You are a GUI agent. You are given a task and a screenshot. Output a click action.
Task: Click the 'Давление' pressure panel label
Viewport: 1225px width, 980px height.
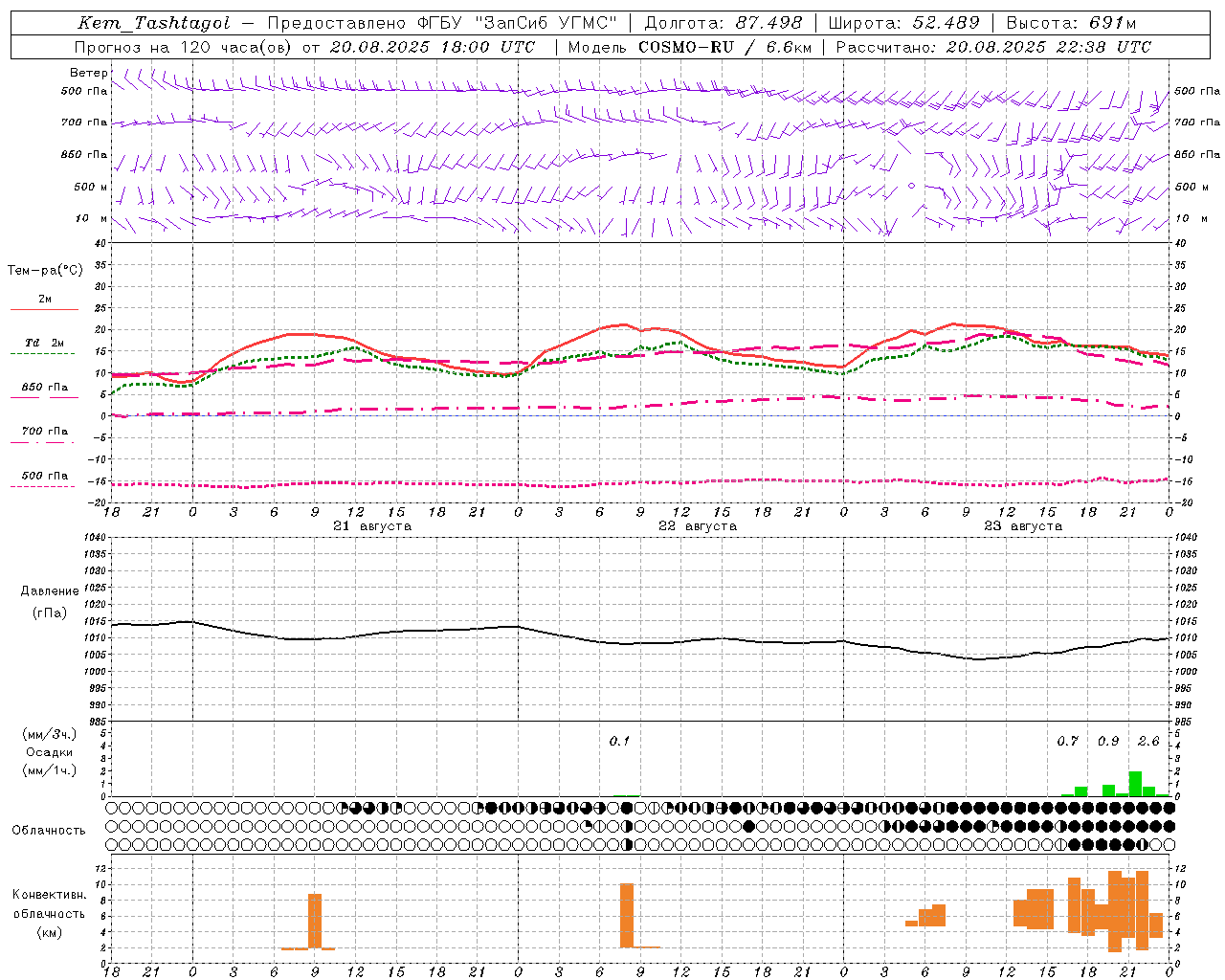50,590
